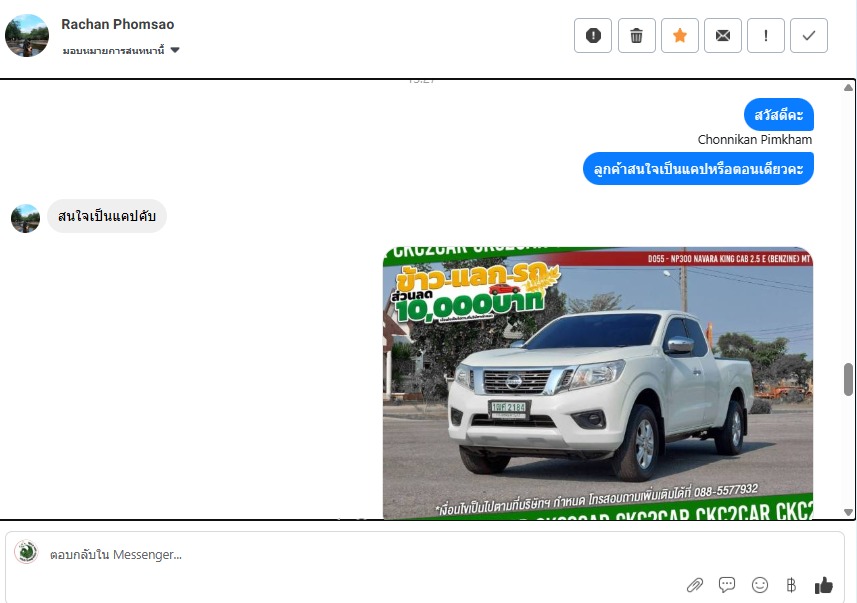Select the message asking cab or single cab
This screenshot has width=857, height=603.
(698, 168)
